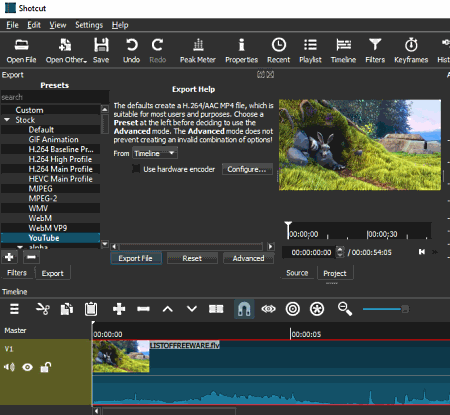Select the HEVC Main Profile preset
Screen dimensions: 450x415
(50, 179)
